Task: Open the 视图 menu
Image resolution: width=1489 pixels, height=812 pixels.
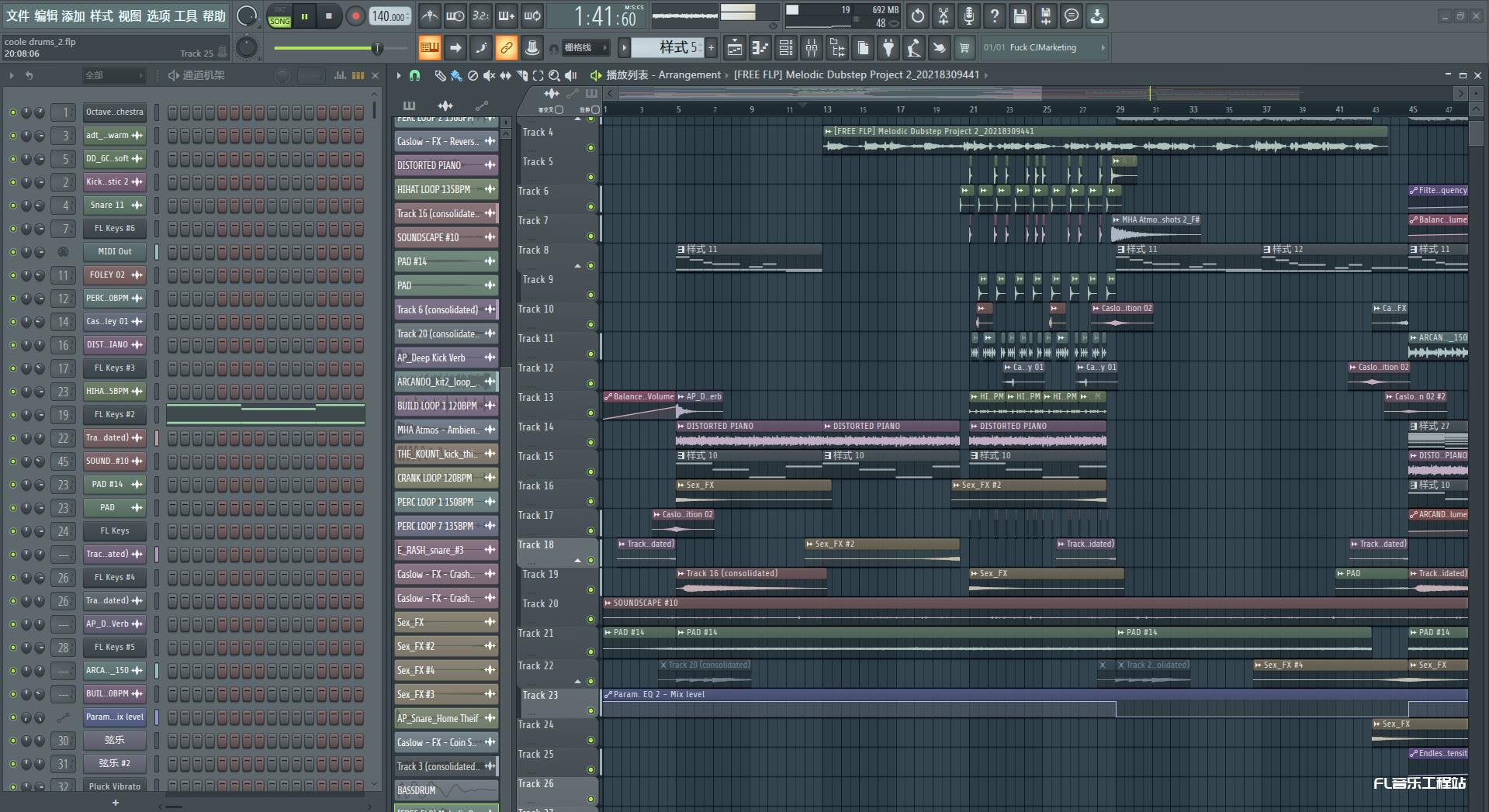Action: pos(130,16)
